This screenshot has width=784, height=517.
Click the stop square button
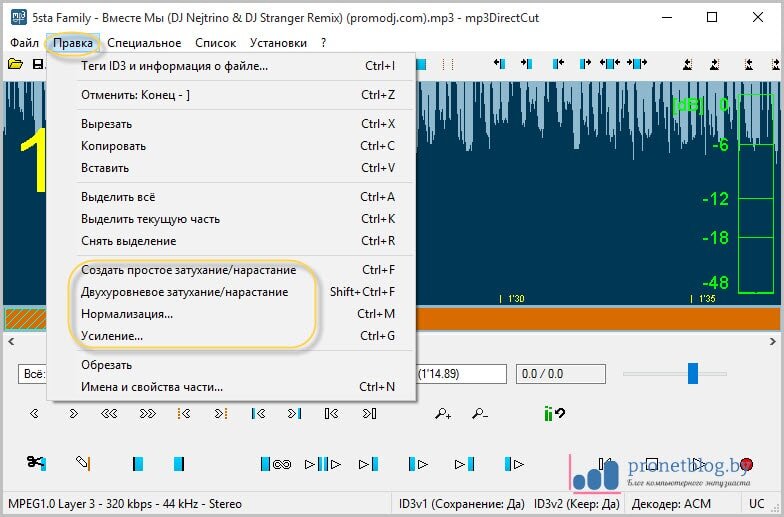tap(652, 464)
